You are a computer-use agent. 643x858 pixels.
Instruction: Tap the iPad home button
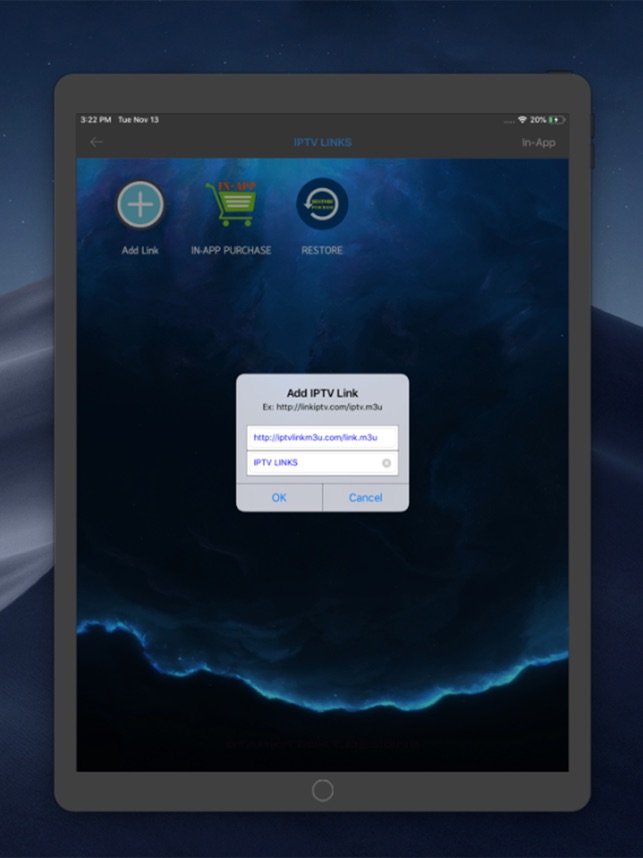[322, 790]
